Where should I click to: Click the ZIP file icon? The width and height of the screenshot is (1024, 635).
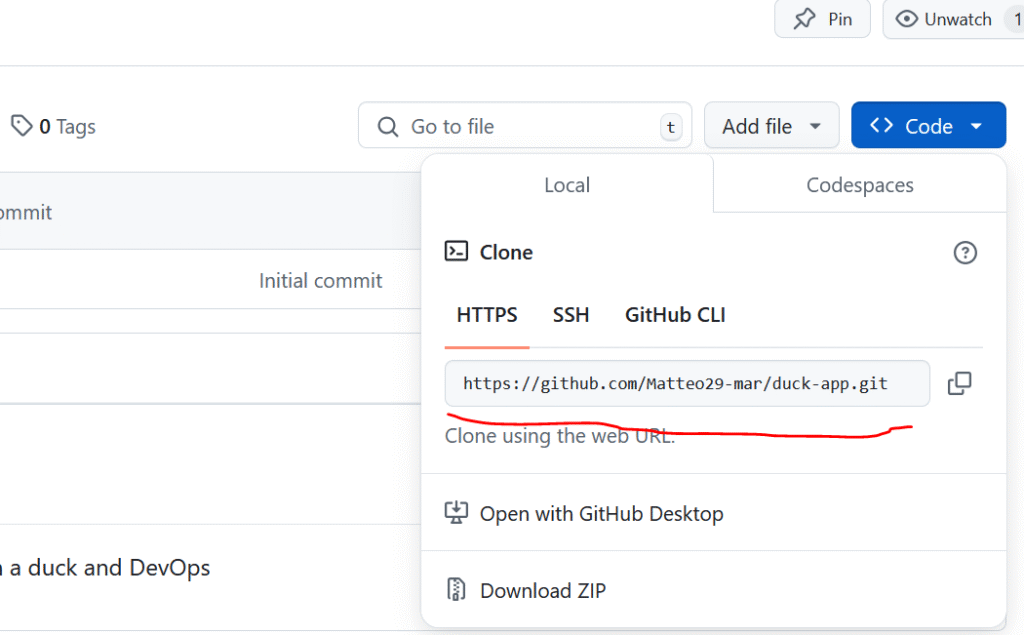(456, 589)
